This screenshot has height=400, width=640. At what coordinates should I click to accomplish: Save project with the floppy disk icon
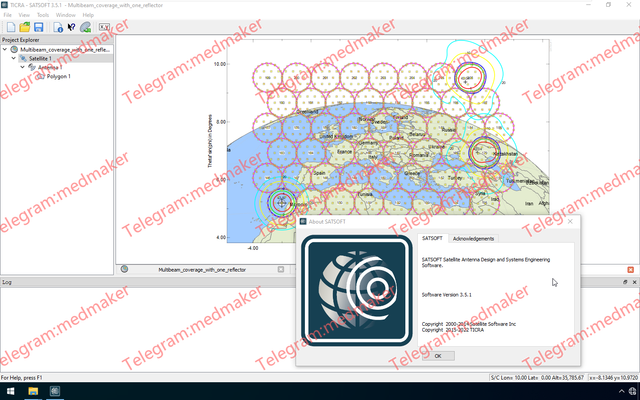point(38,27)
